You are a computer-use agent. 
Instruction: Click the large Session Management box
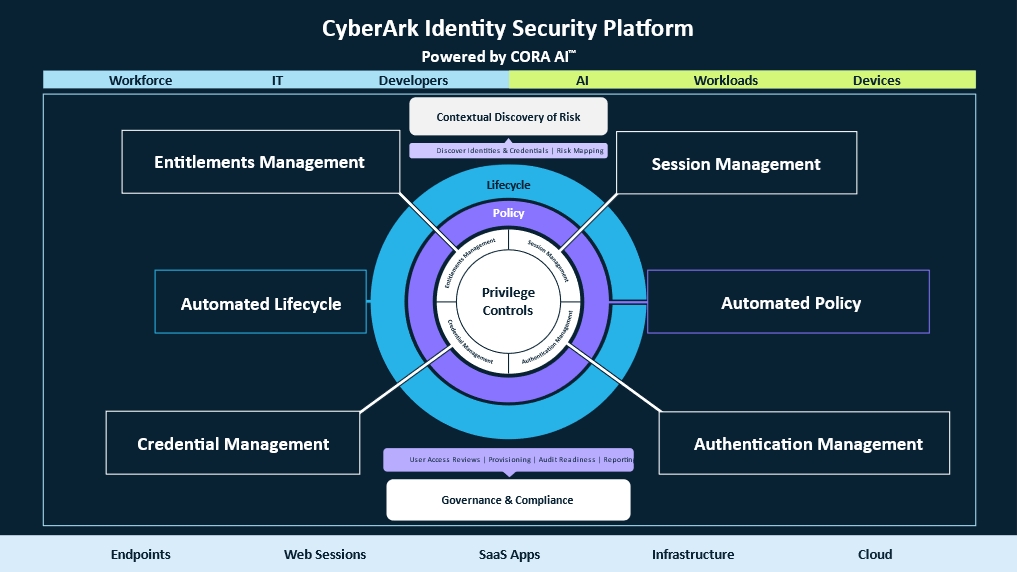736,164
